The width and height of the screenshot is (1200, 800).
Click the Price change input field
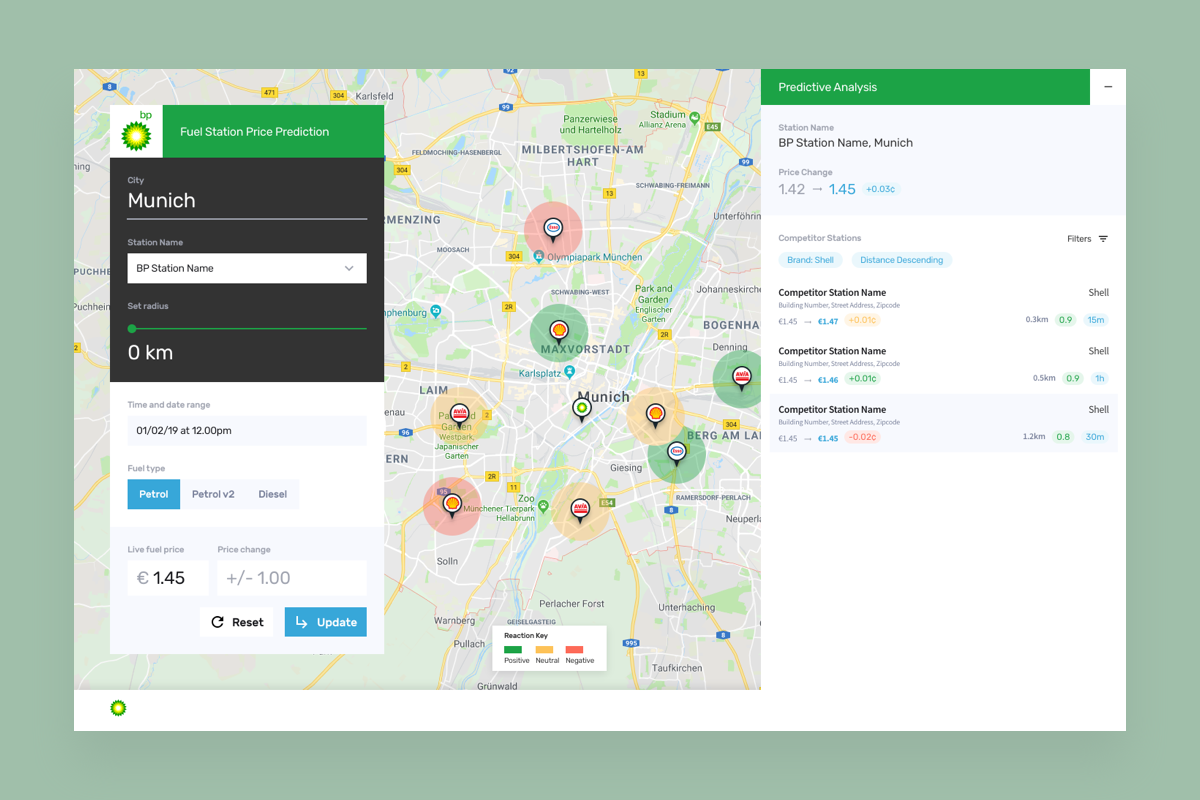(291, 577)
